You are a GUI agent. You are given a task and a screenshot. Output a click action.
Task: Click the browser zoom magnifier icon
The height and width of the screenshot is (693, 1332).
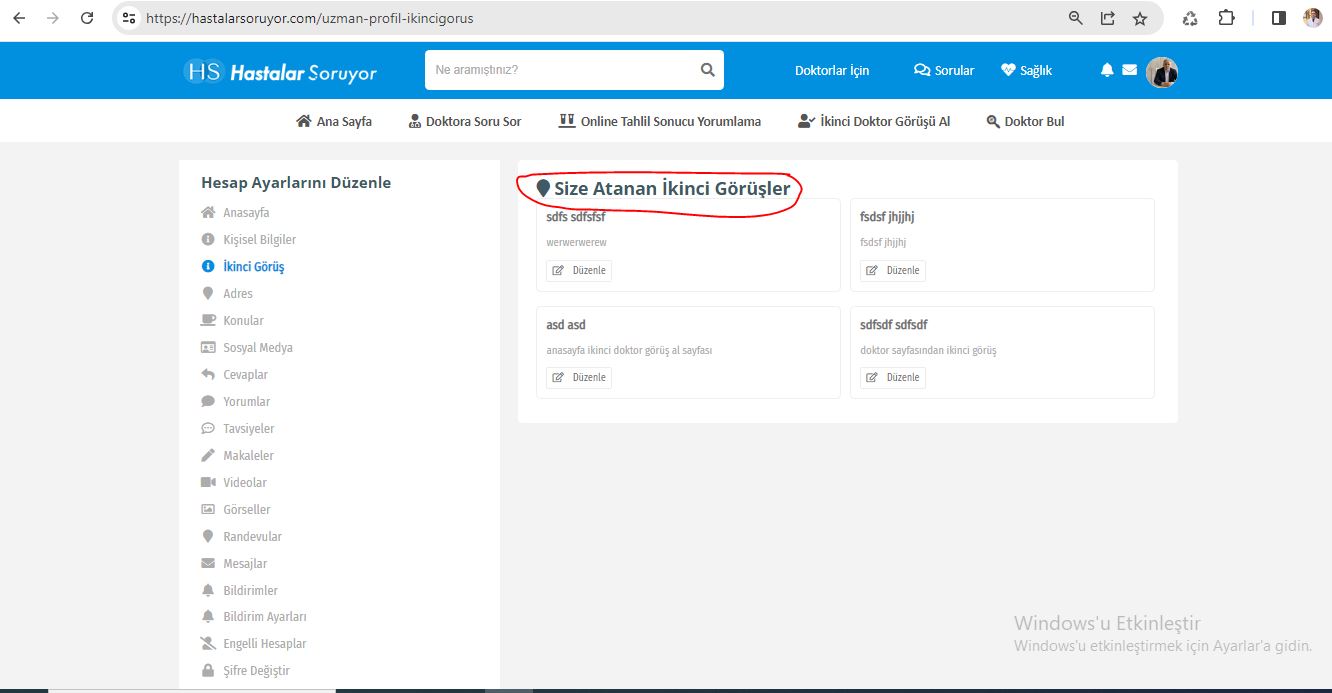coord(1076,18)
